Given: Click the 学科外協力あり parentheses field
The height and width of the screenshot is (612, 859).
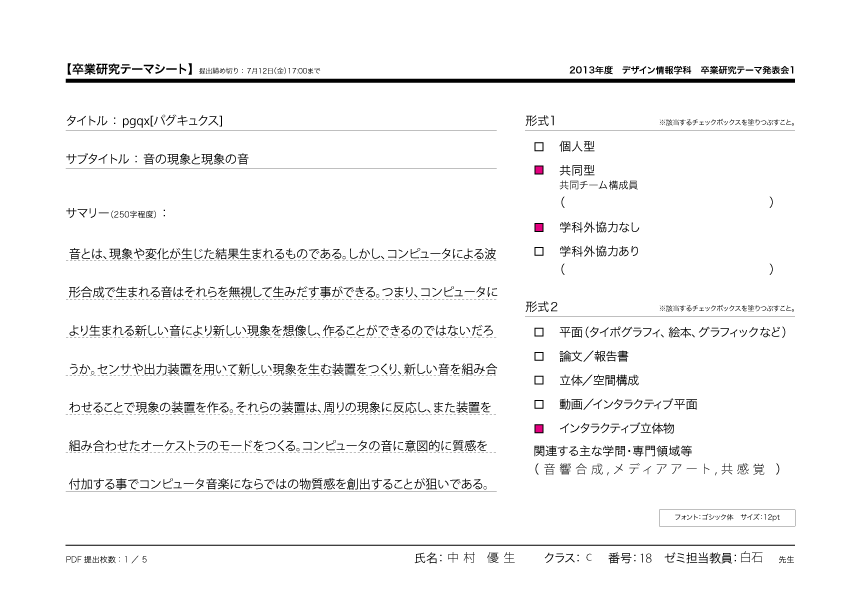Looking at the screenshot, I should [x=667, y=269].
